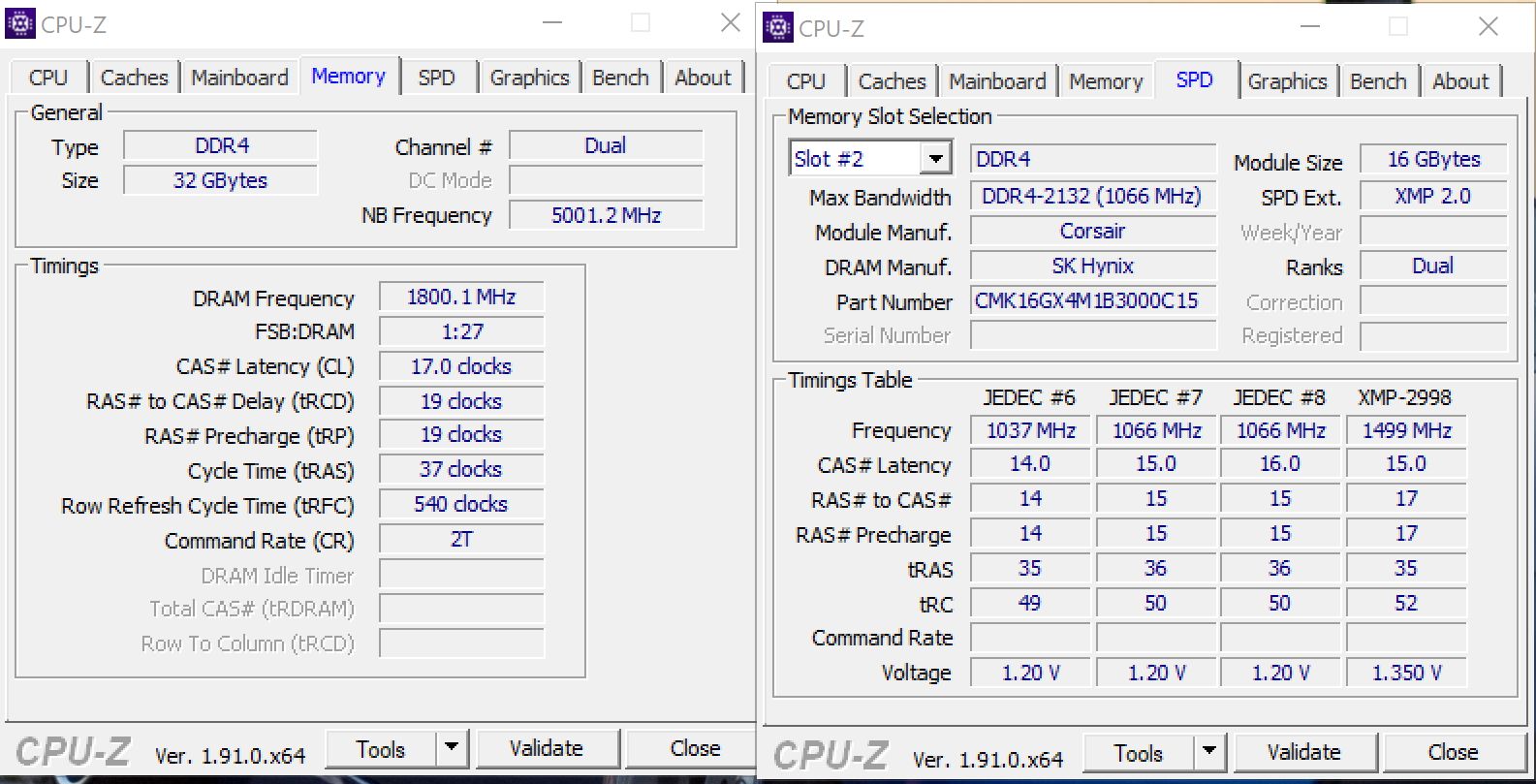Minimize the right CPU-Z window
Screen dimensions: 1536x784
1310,27
